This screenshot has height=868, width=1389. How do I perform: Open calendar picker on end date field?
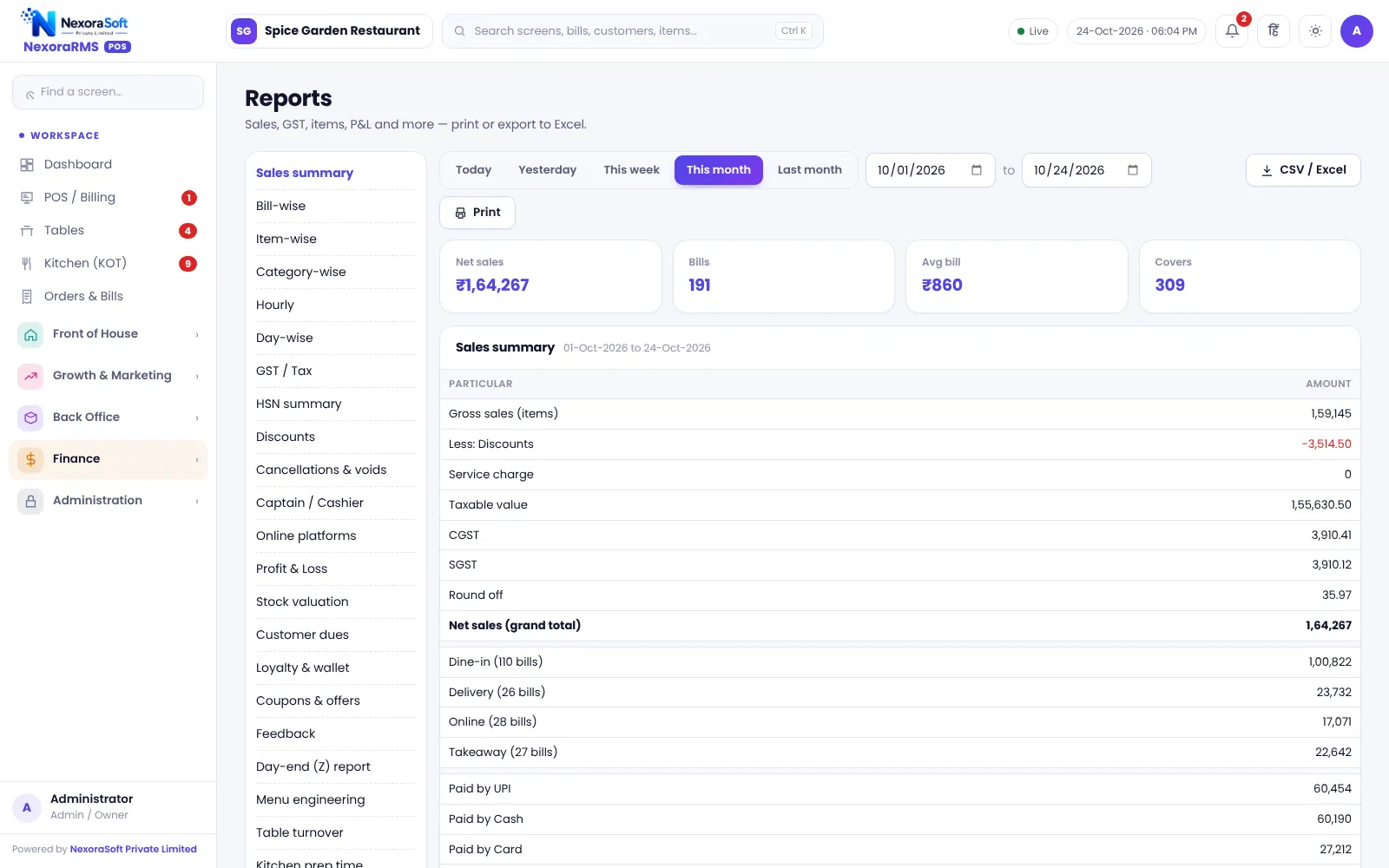click(x=1133, y=170)
